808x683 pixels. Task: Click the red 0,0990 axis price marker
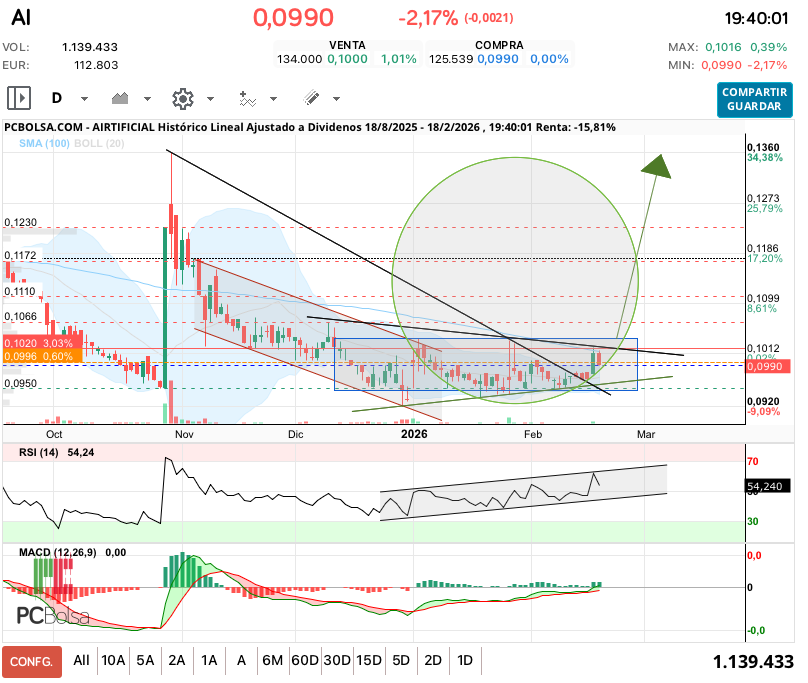(768, 367)
